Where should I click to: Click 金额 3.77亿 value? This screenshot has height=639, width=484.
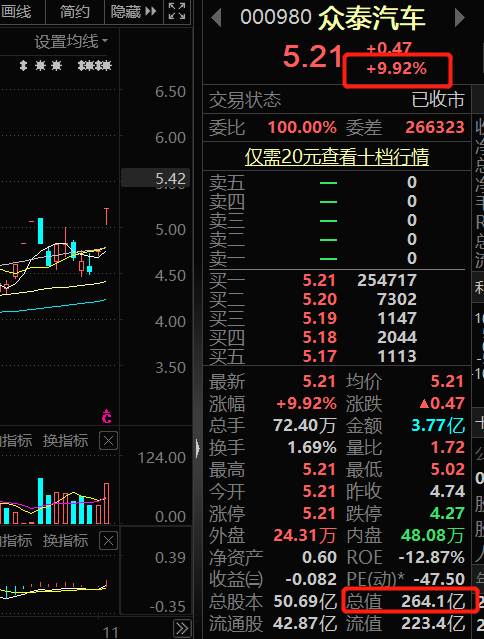[x=438, y=426]
